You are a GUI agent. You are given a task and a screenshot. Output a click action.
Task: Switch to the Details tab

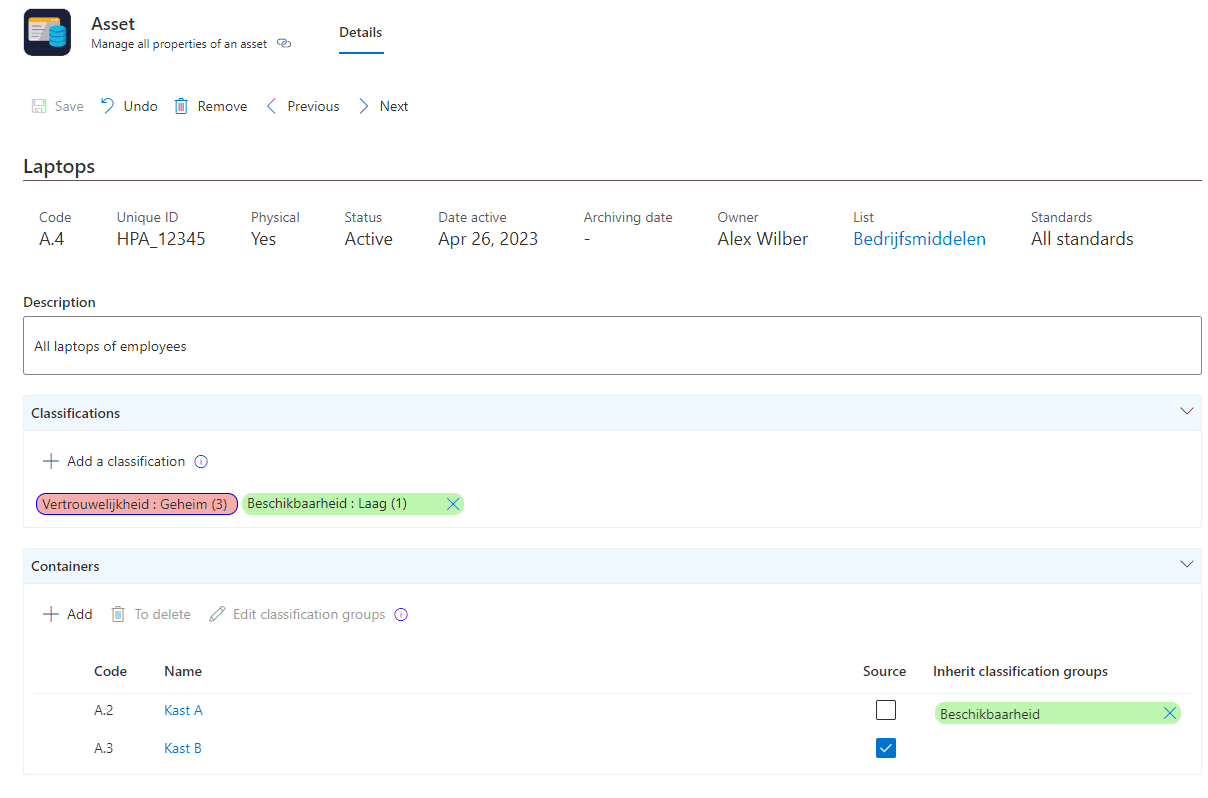click(x=360, y=32)
